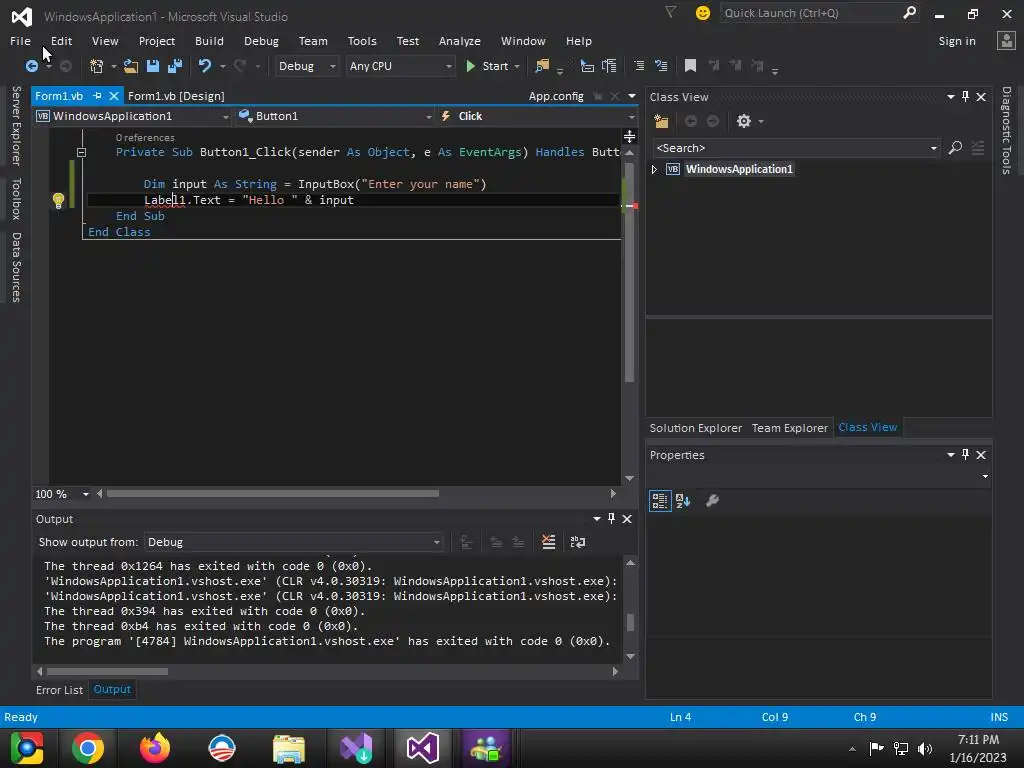This screenshot has height=768, width=1024.
Task: Save the current file with disk icon
Action: 153,66
